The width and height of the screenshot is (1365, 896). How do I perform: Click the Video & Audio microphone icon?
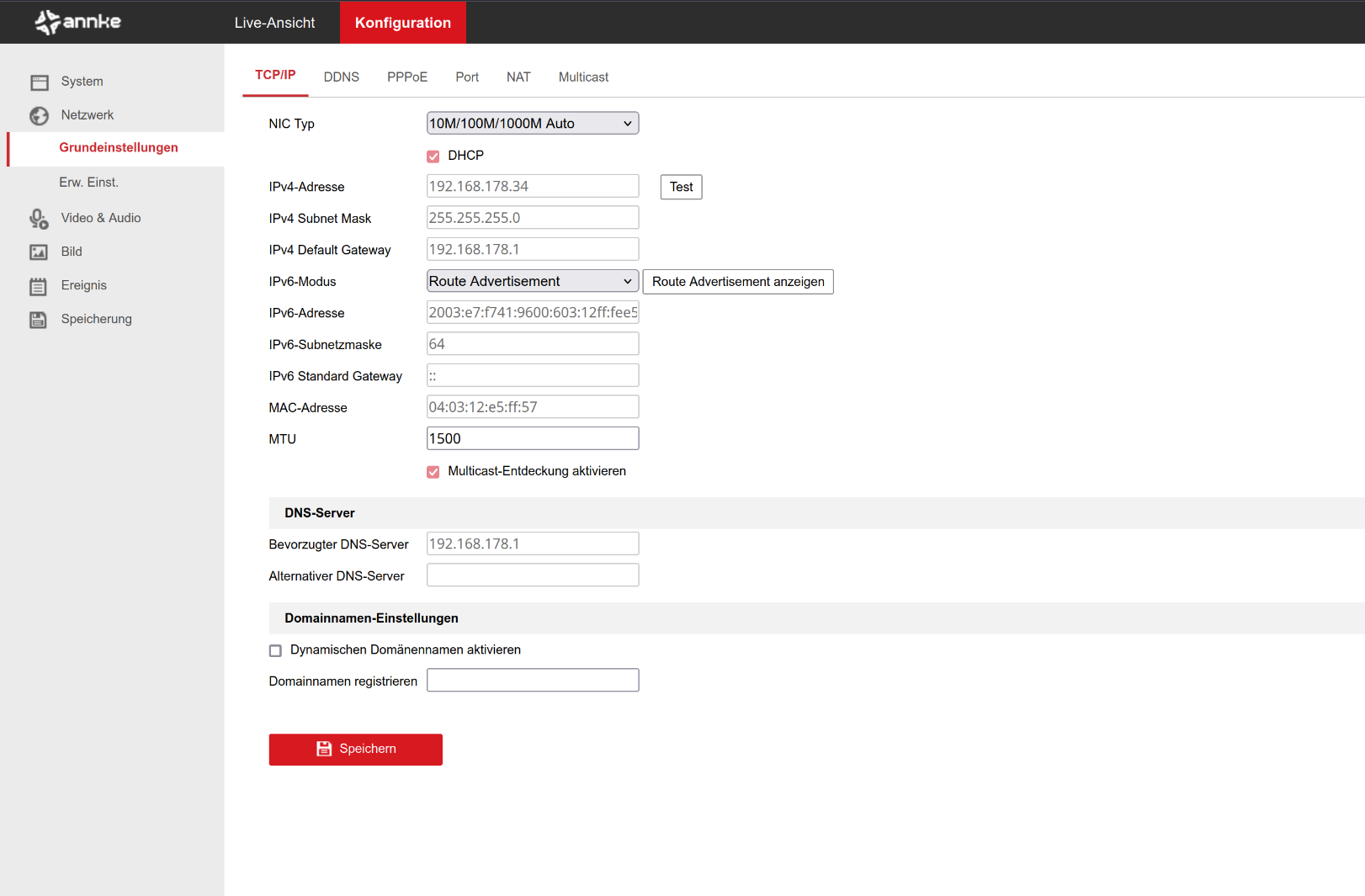40,219
